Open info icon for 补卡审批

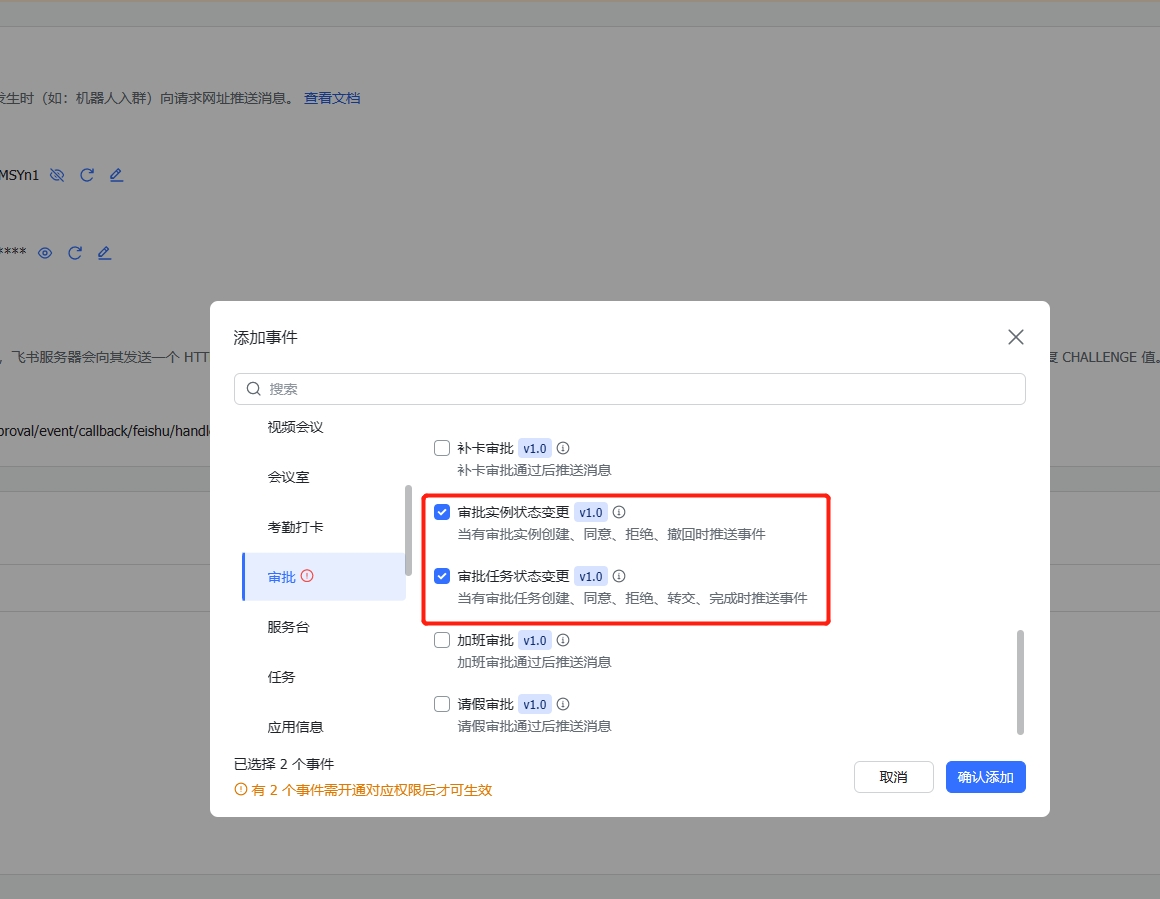point(563,448)
